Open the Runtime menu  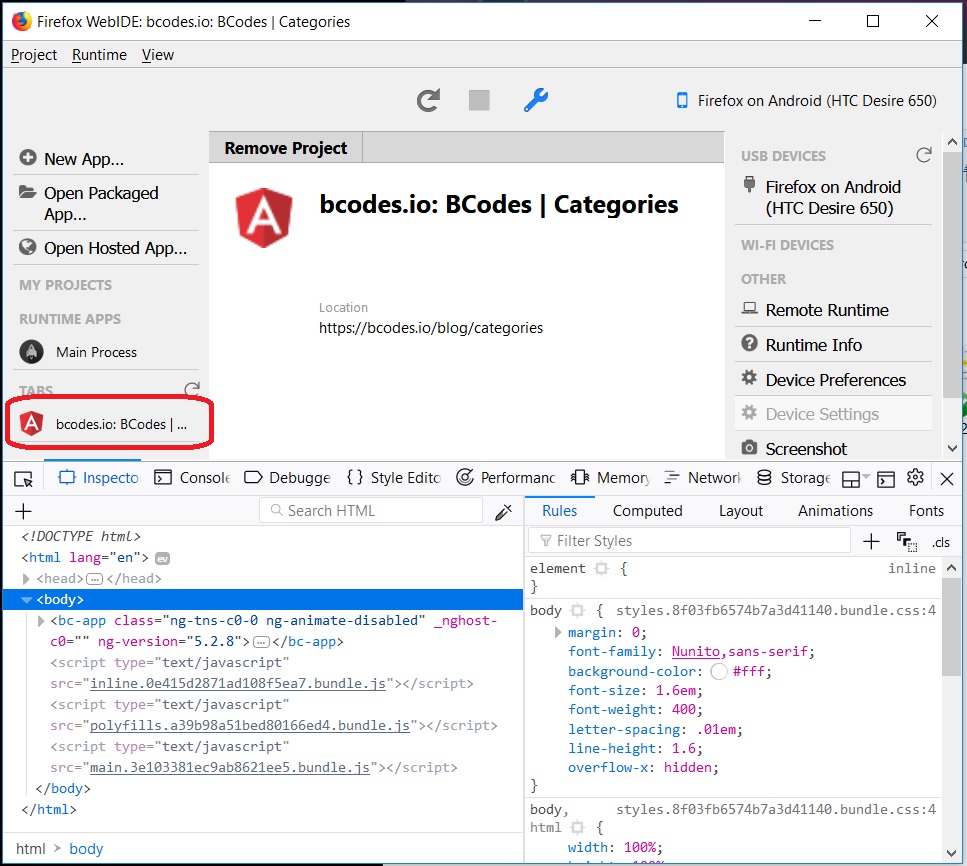point(99,55)
